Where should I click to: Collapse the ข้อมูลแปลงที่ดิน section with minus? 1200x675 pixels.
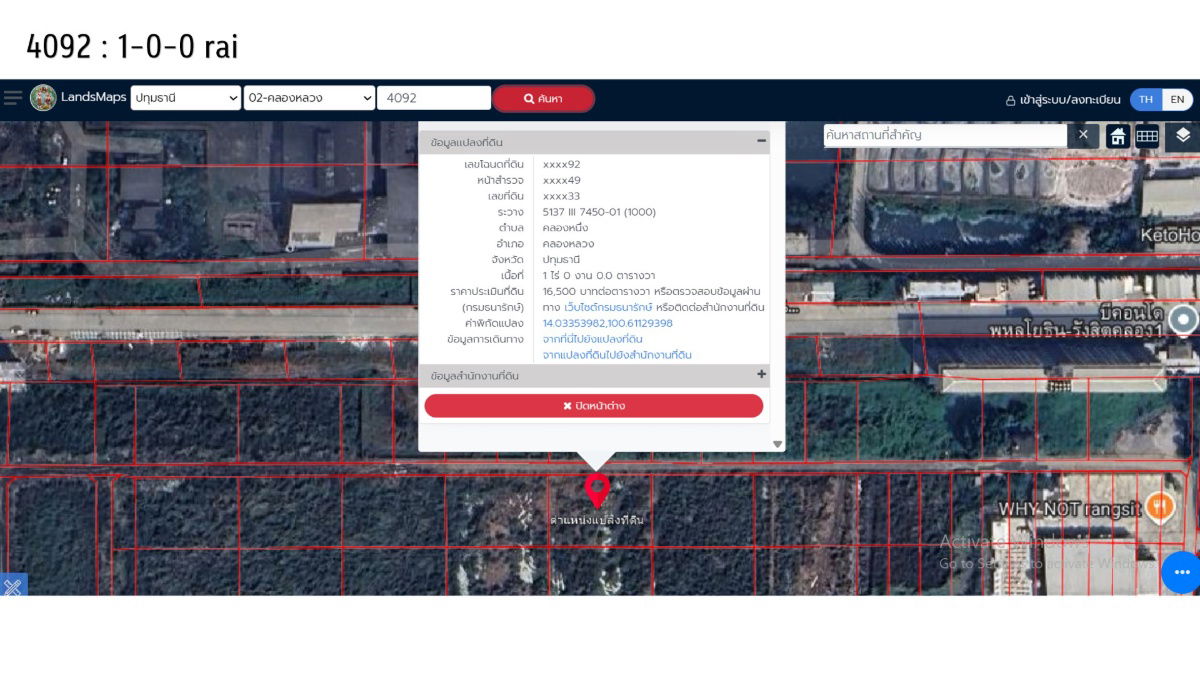(761, 142)
